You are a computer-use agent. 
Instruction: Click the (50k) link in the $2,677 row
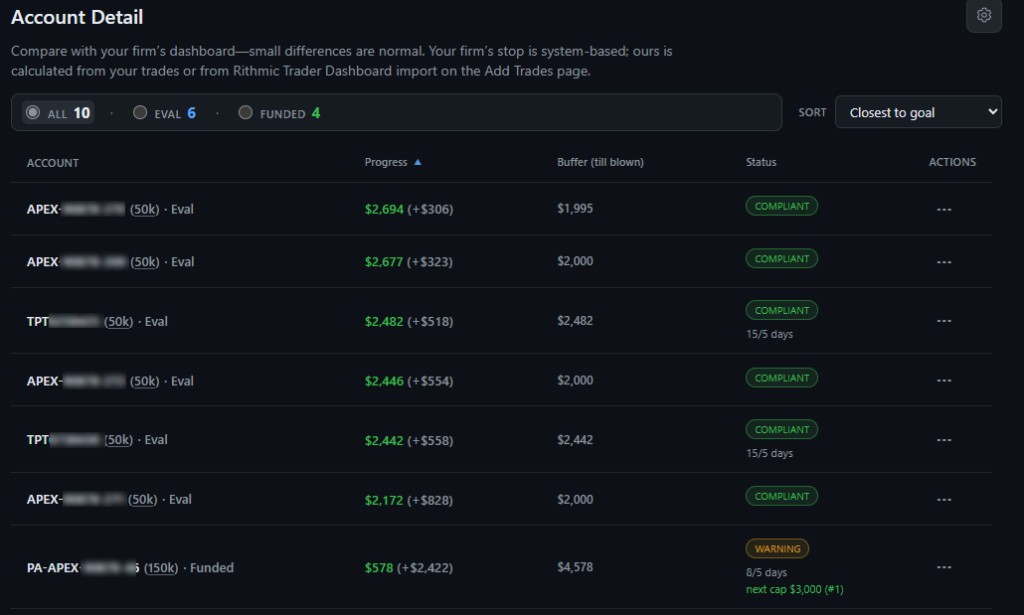click(x=144, y=262)
